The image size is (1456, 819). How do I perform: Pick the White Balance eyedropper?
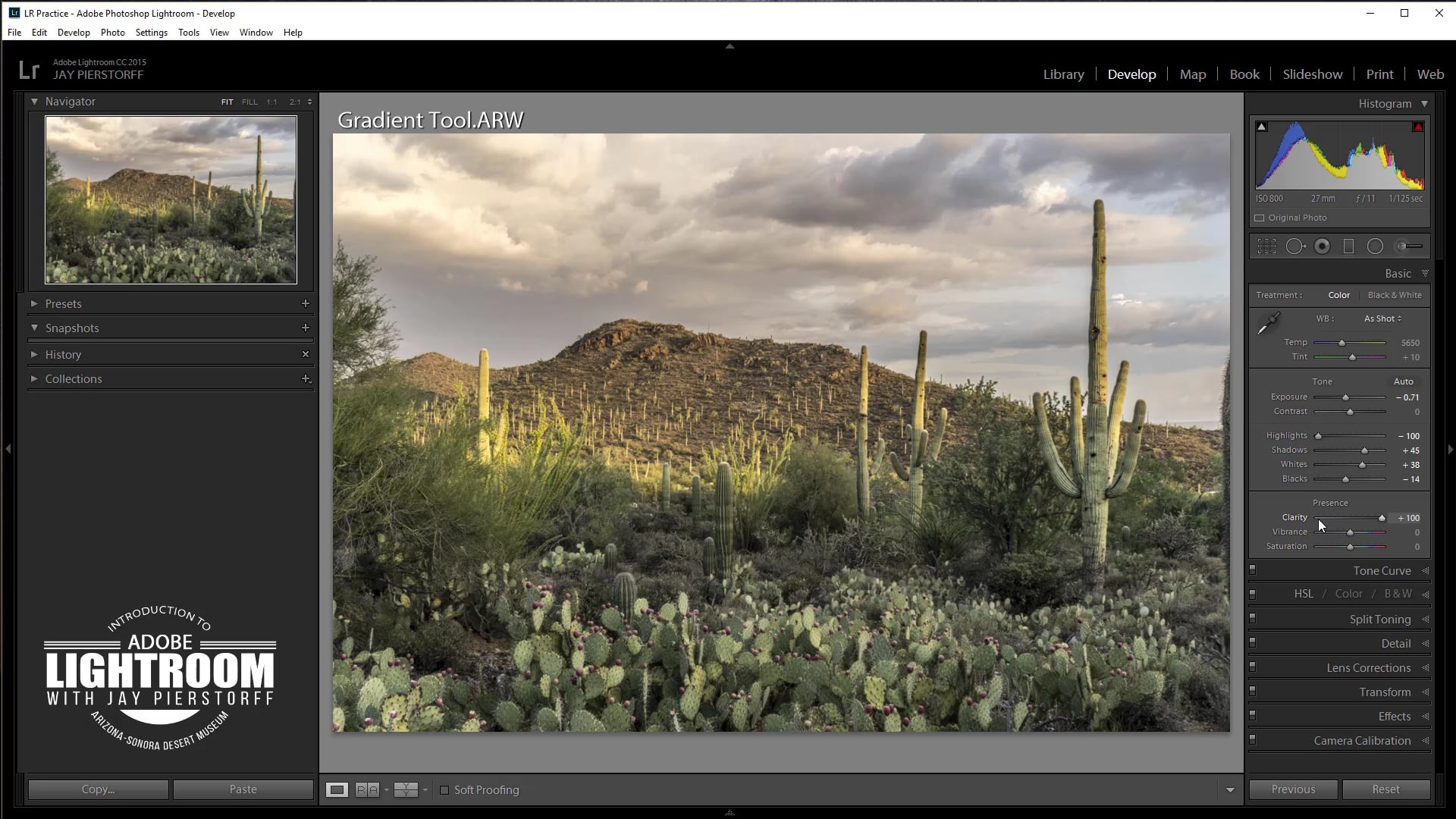pos(1268,325)
